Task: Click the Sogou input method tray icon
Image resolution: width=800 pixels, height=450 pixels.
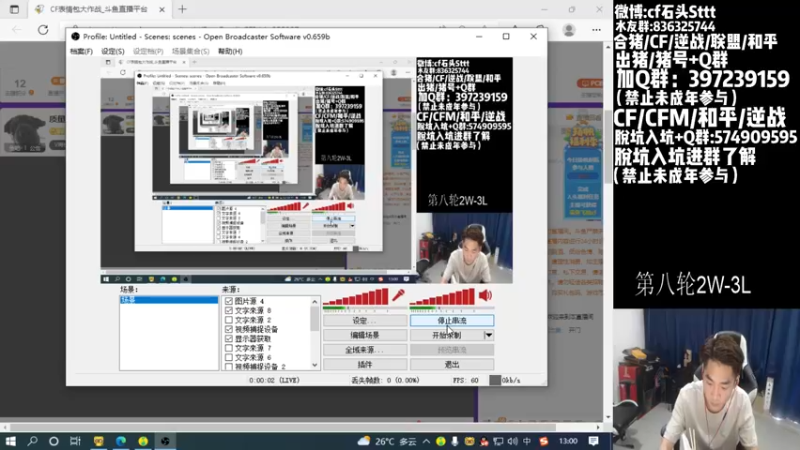Action: point(544,441)
